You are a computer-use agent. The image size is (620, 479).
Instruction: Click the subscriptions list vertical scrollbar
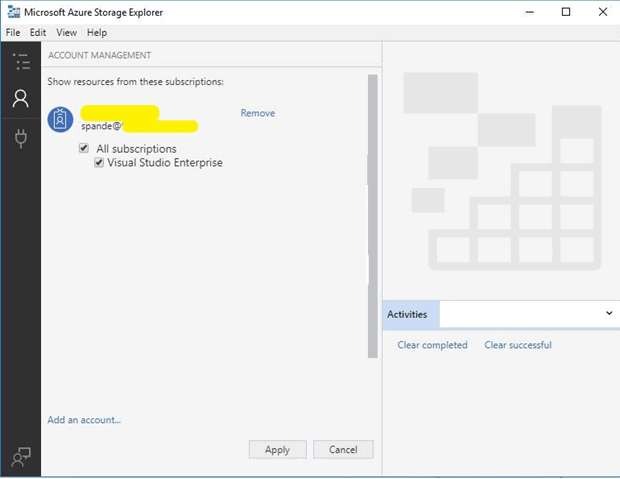[x=372, y=216]
